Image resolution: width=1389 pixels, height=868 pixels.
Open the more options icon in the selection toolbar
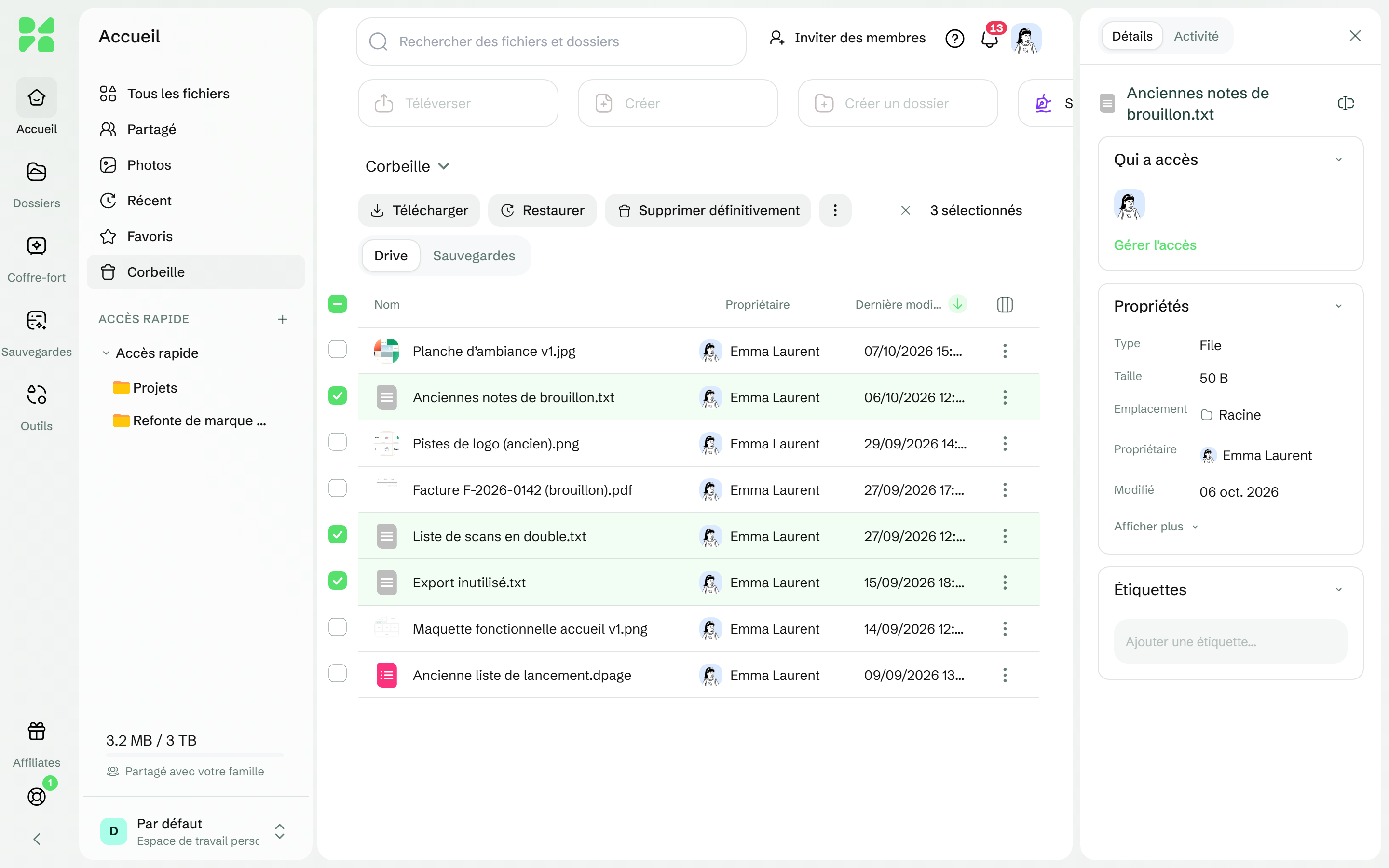coord(834,210)
